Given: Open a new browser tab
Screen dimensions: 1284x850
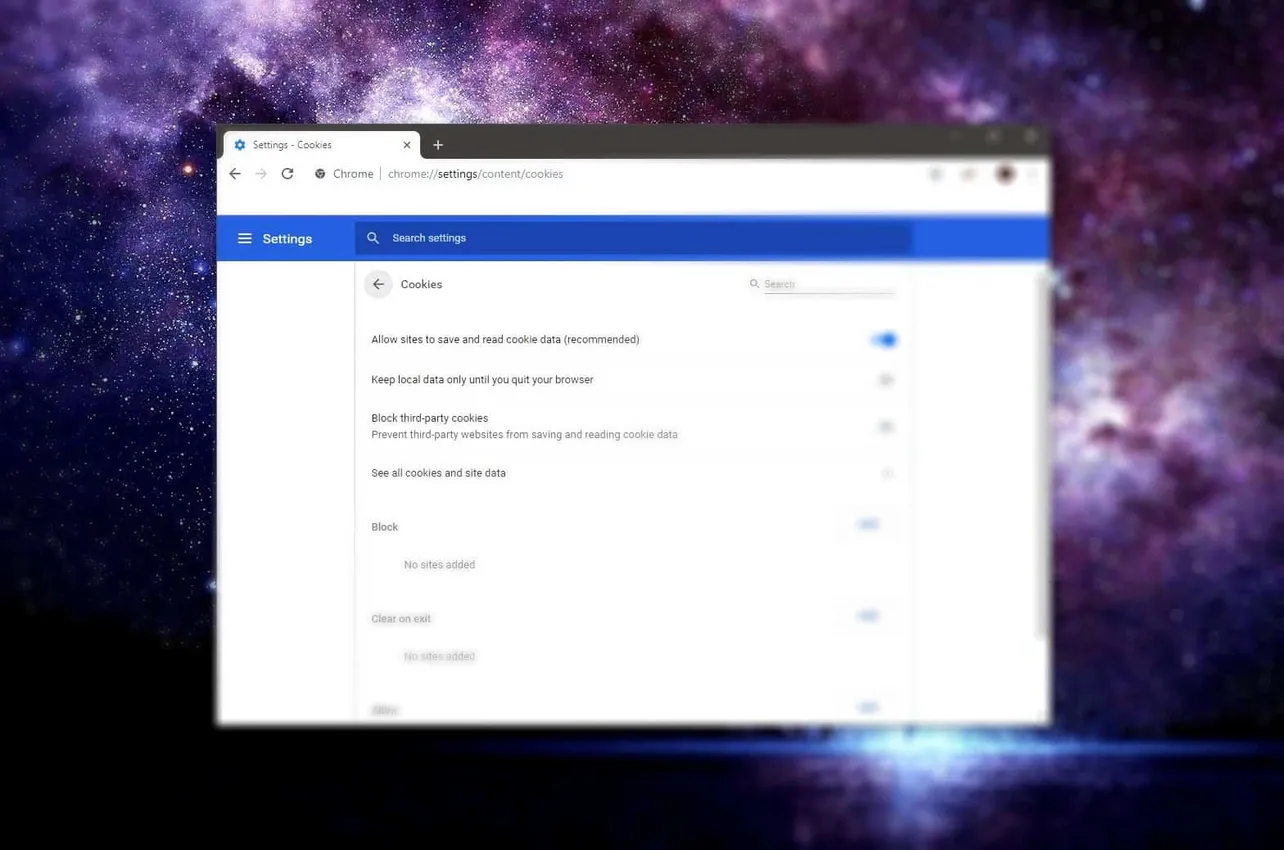Looking at the screenshot, I should (438, 144).
